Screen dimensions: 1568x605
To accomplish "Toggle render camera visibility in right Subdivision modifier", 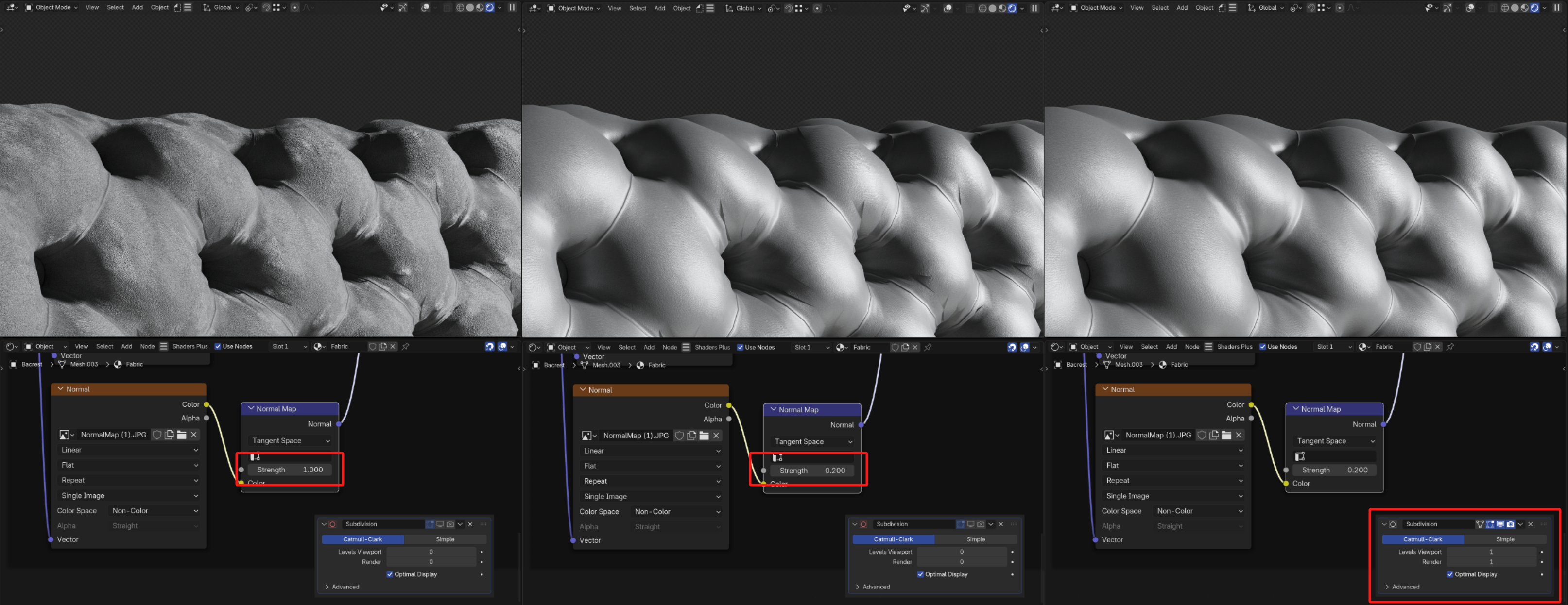I will click(x=1510, y=524).
